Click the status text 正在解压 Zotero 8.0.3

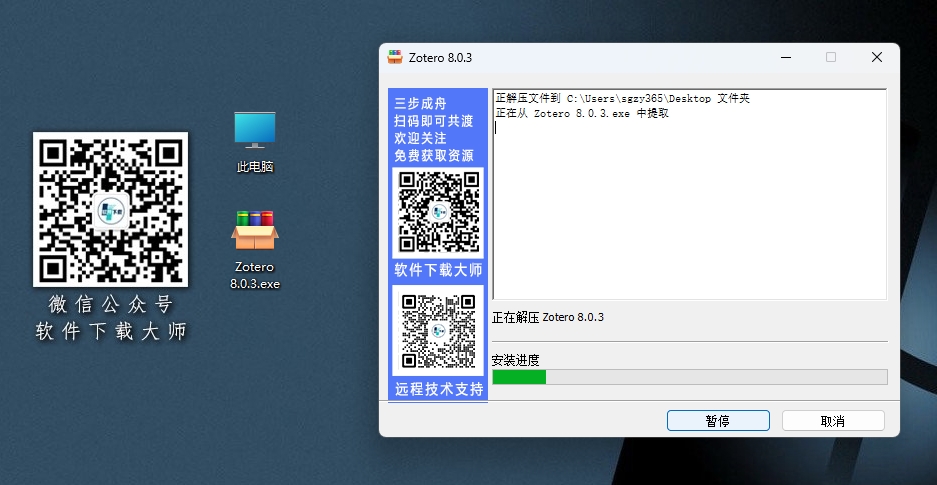[x=547, y=317]
